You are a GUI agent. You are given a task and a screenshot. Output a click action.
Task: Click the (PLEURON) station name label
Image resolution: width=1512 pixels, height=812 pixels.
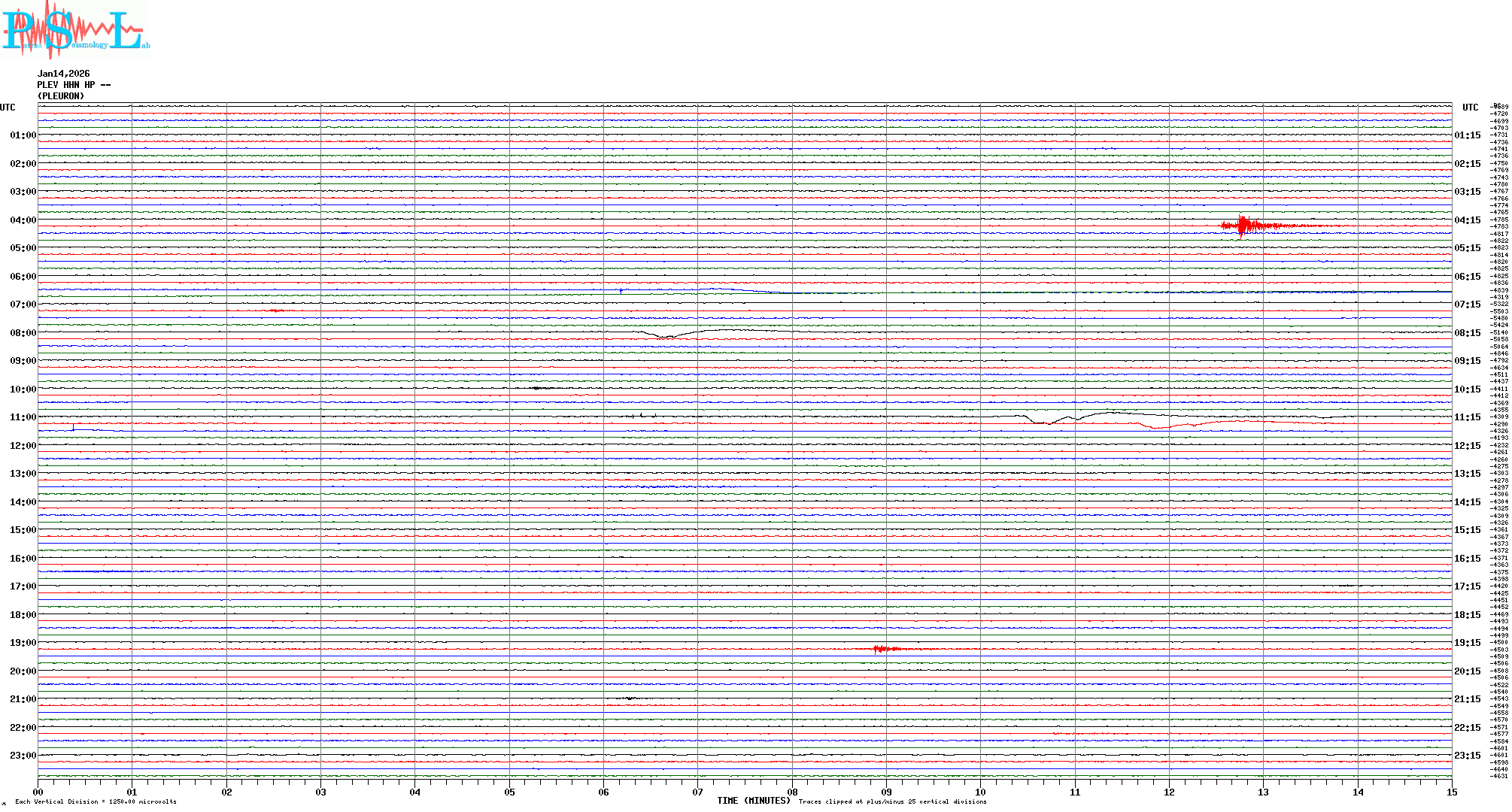(x=61, y=96)
